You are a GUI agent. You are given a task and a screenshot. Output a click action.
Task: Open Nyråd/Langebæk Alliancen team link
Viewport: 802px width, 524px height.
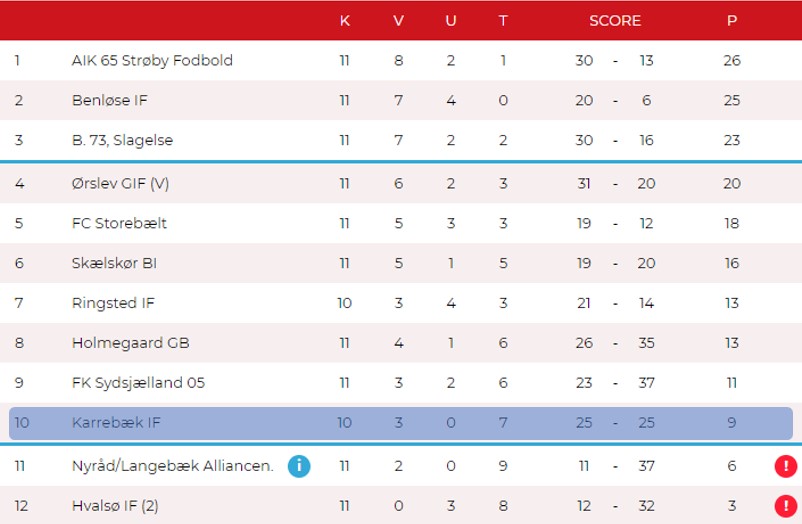tap(172, 466)
